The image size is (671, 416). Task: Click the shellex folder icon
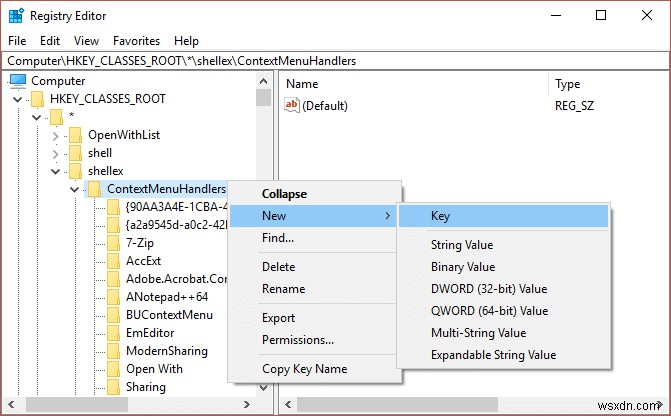(x=75, y=171)
